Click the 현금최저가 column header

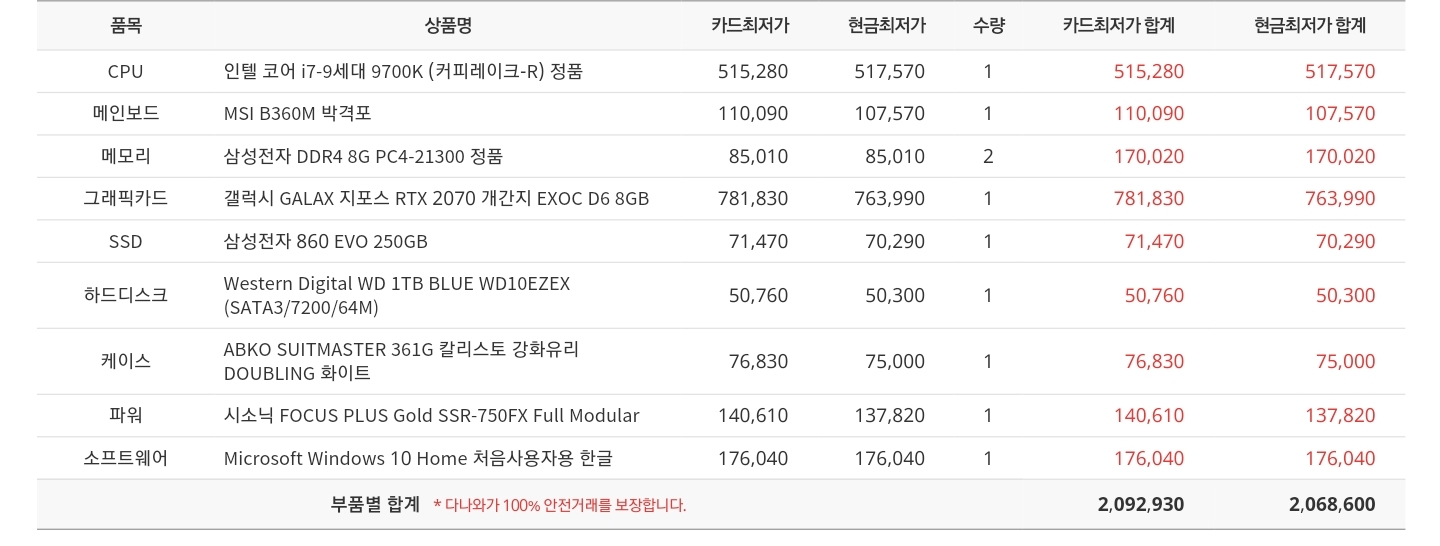(886, 26)
